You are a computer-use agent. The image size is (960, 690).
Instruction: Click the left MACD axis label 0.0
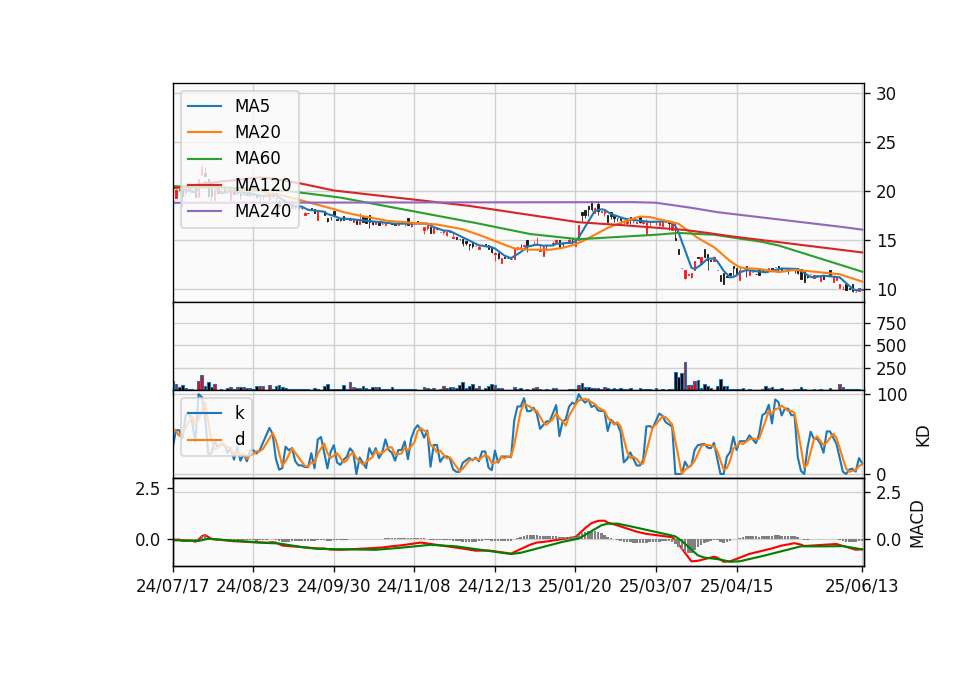pyautogui.click(x=148, y=540)
